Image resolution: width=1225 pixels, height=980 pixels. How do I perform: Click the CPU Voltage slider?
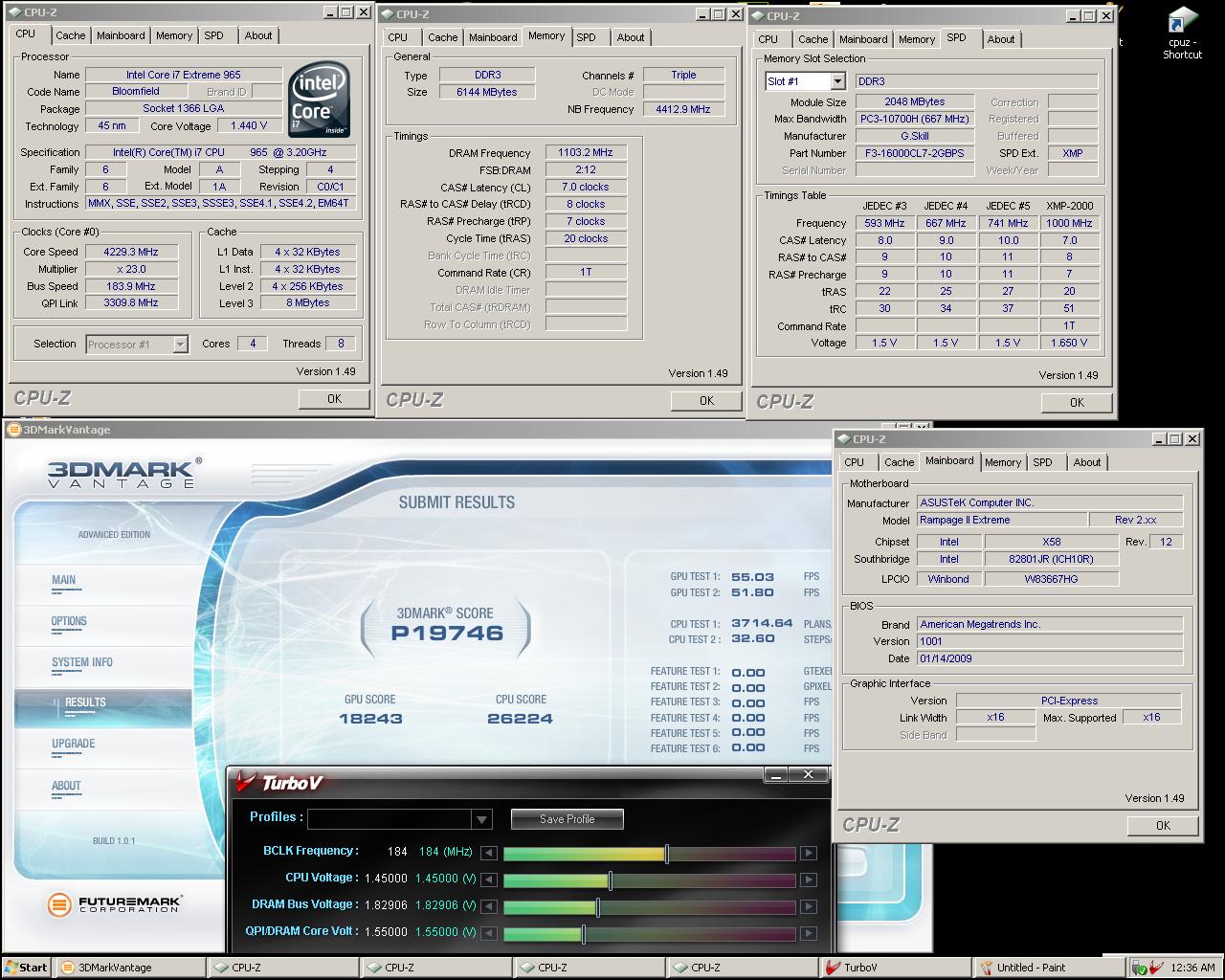(650, 880)
